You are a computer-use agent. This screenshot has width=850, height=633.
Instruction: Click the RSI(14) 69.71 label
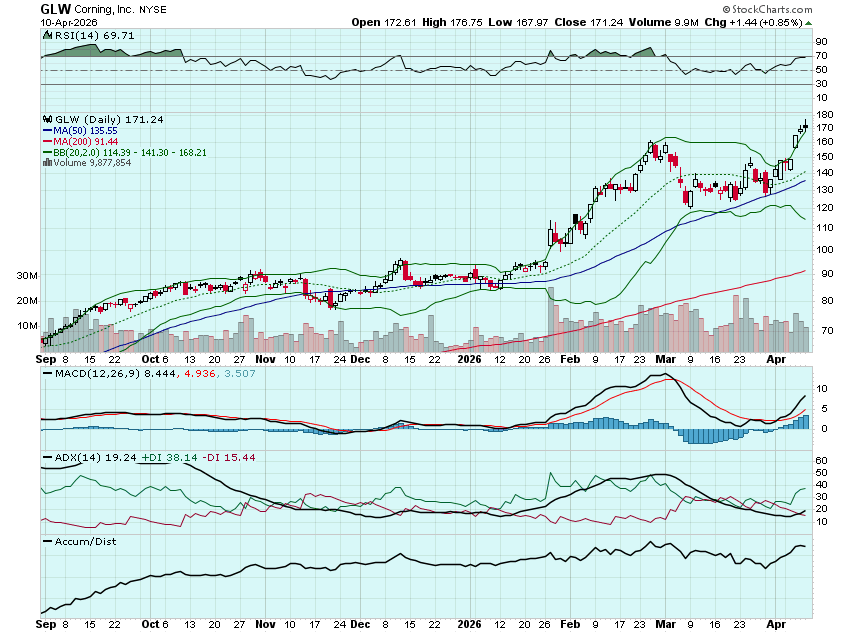point(94,36)
